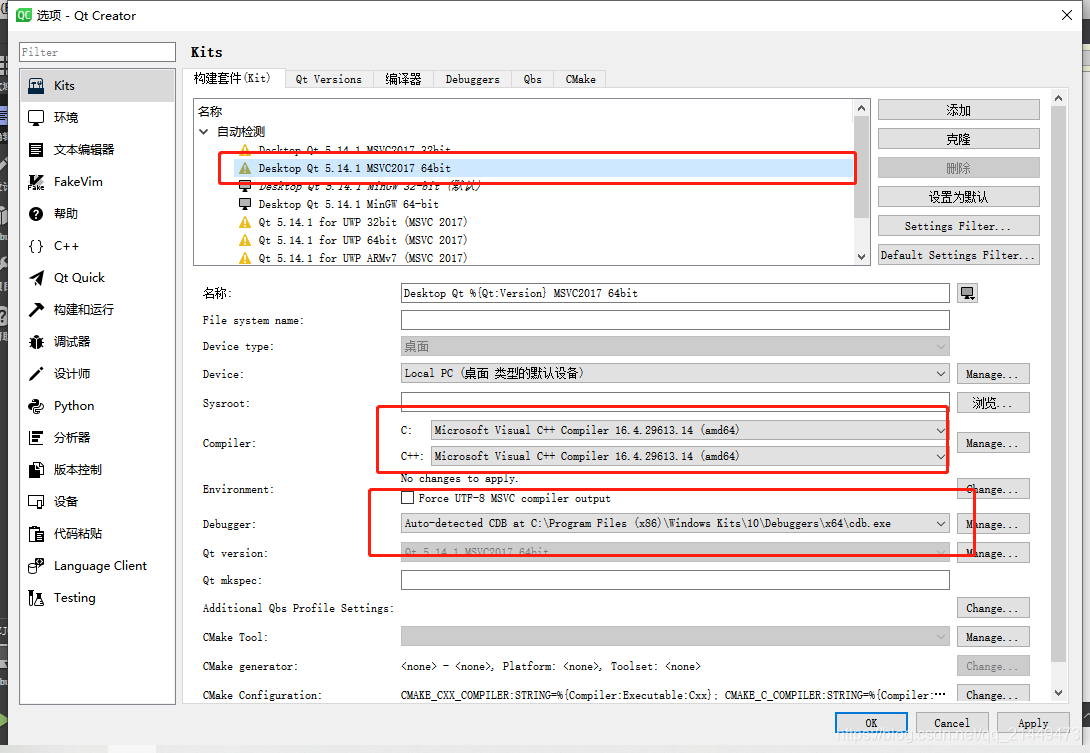Click warning icon of Qt 5.14.1 UWP 32bit
This screenshot has width=1090, height=753.
pos(245,222)
